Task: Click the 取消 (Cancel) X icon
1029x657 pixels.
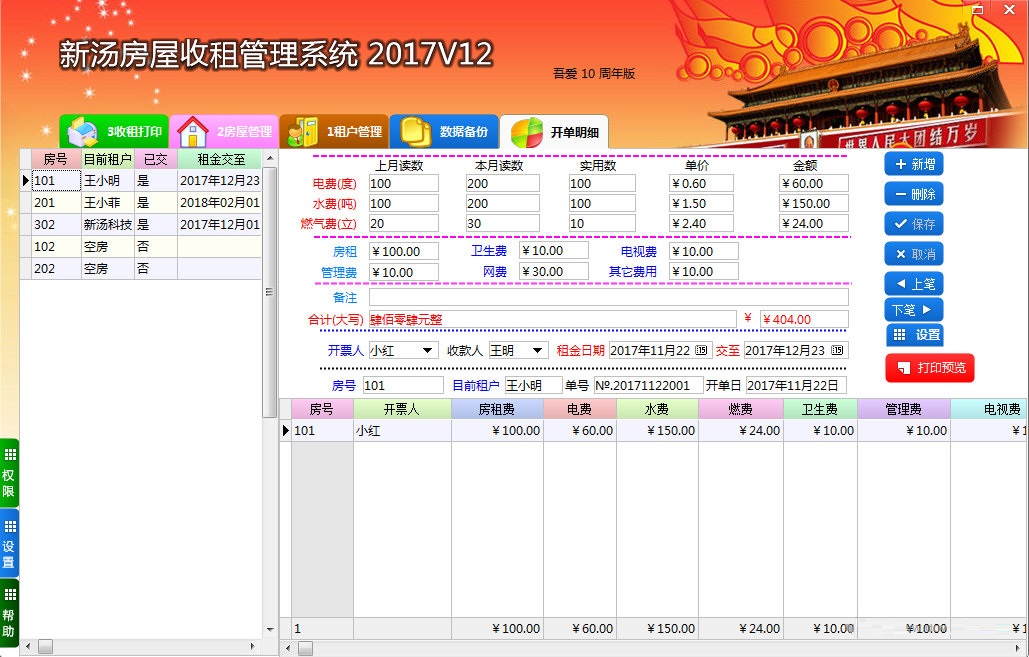Action: tap(901, 252)
